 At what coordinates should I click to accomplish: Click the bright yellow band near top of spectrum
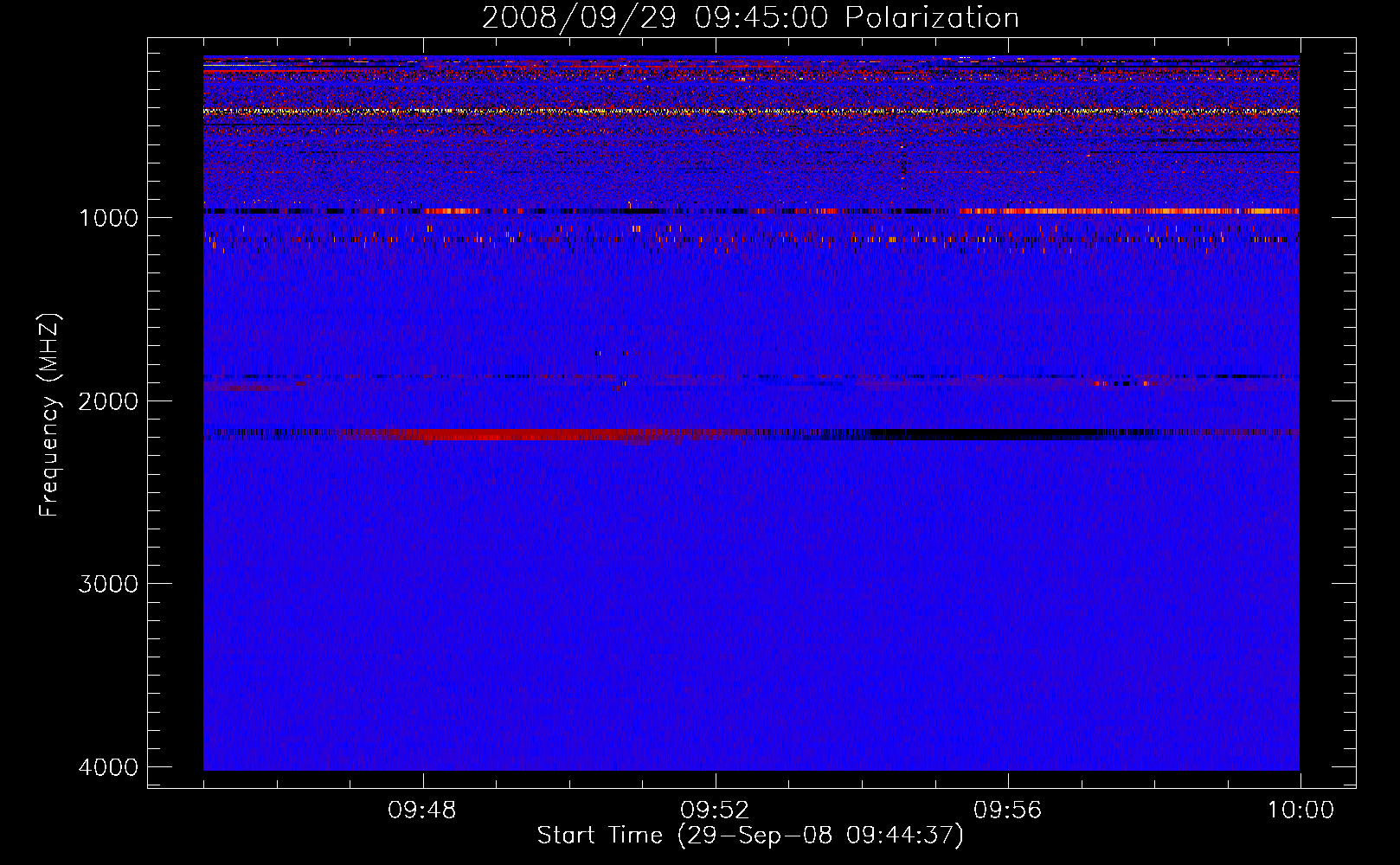[751, 112]
